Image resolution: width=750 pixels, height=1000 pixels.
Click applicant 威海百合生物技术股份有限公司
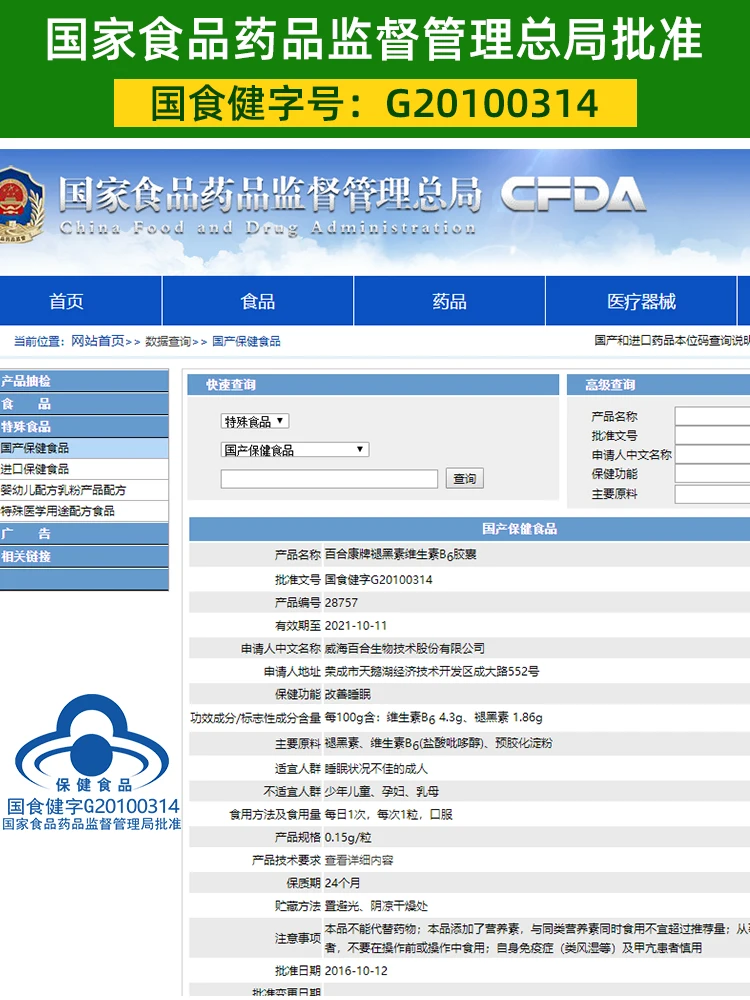(x=404, y=649)
